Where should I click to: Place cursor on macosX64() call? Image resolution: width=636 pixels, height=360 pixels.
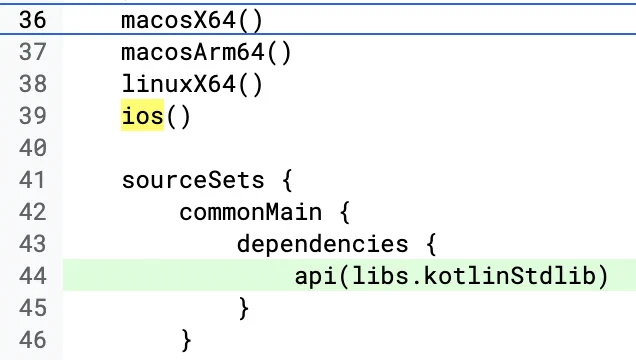(192, 20)
